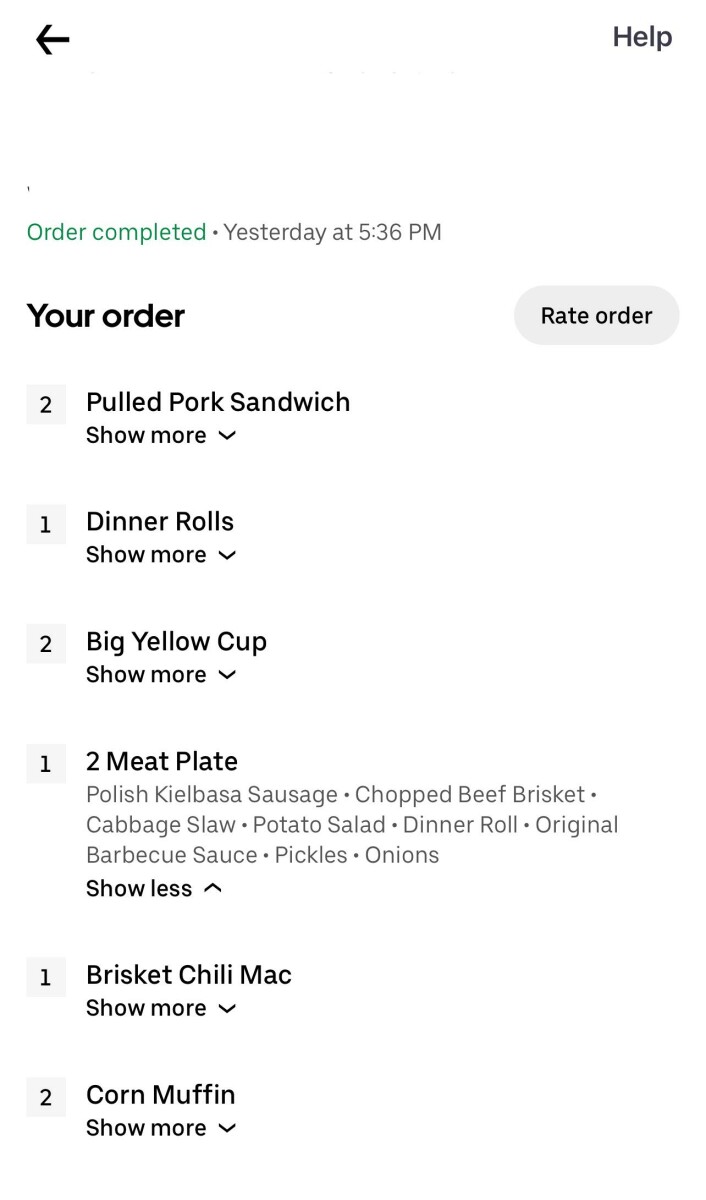Image resolution: width=706 pixels, height=1200 pixels.
Task: Expand Show more under Big Yellow Cup
Action: [x=161, y=675]
